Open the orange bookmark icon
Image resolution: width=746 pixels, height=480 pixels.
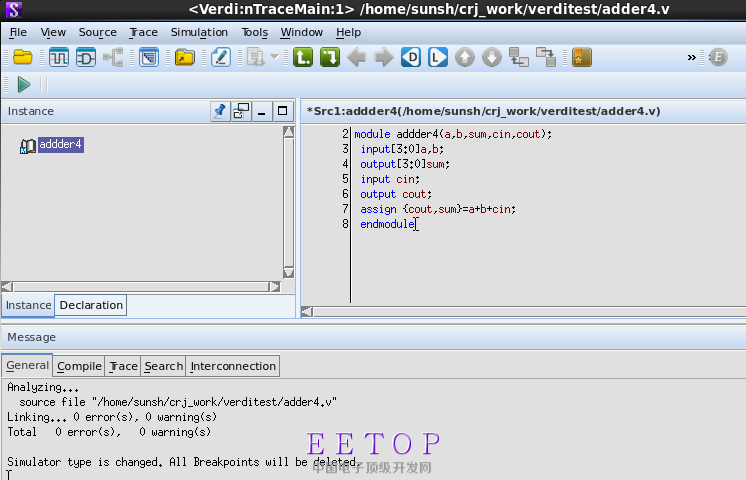581,58
